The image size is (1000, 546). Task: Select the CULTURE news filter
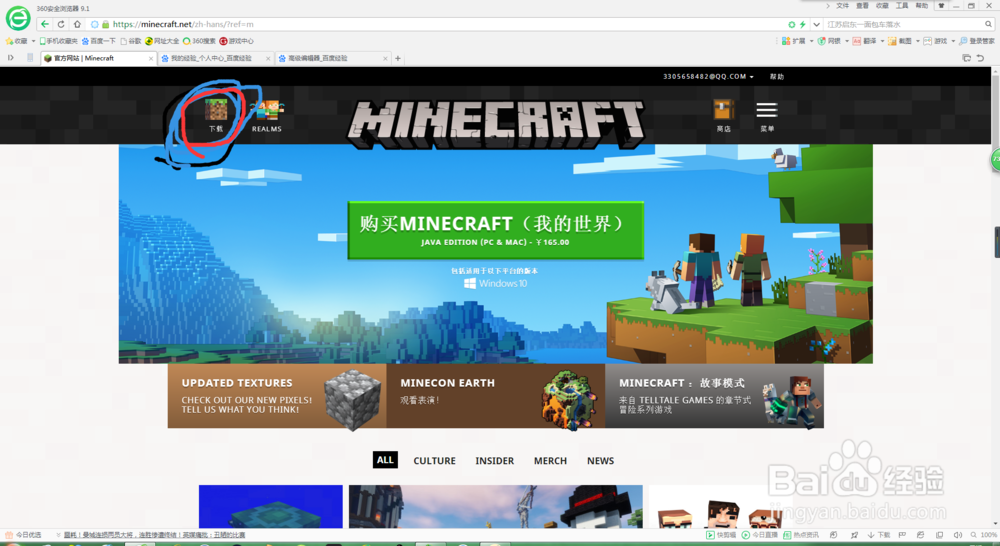point(434,461)
